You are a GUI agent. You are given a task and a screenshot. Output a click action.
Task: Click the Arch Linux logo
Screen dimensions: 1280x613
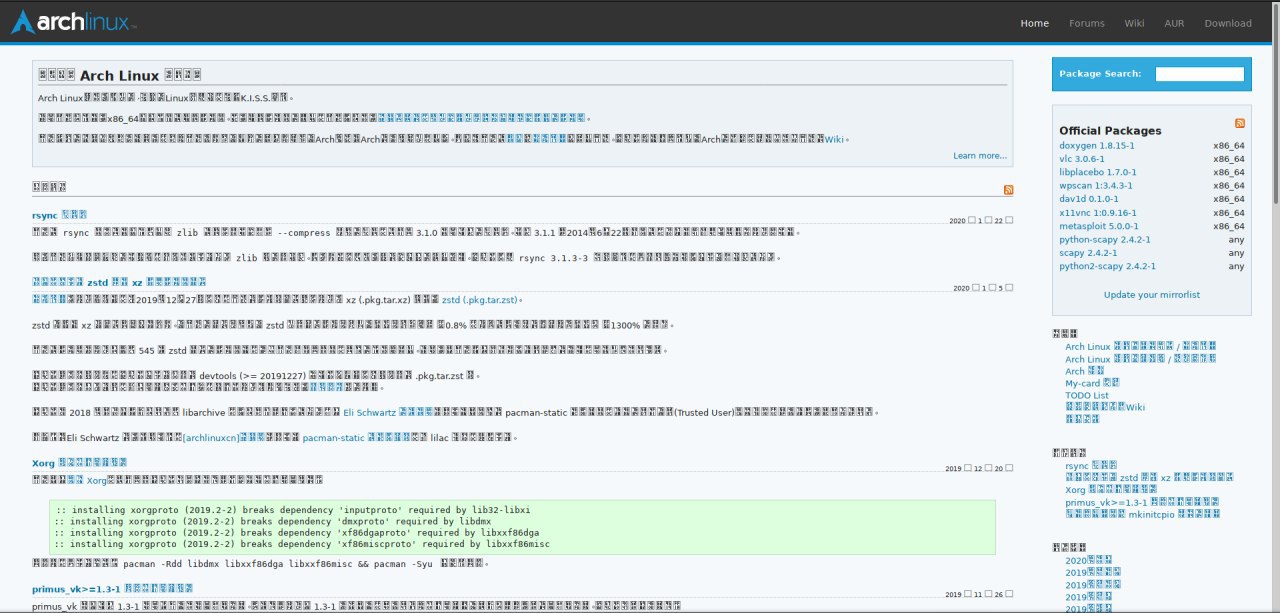73,21
